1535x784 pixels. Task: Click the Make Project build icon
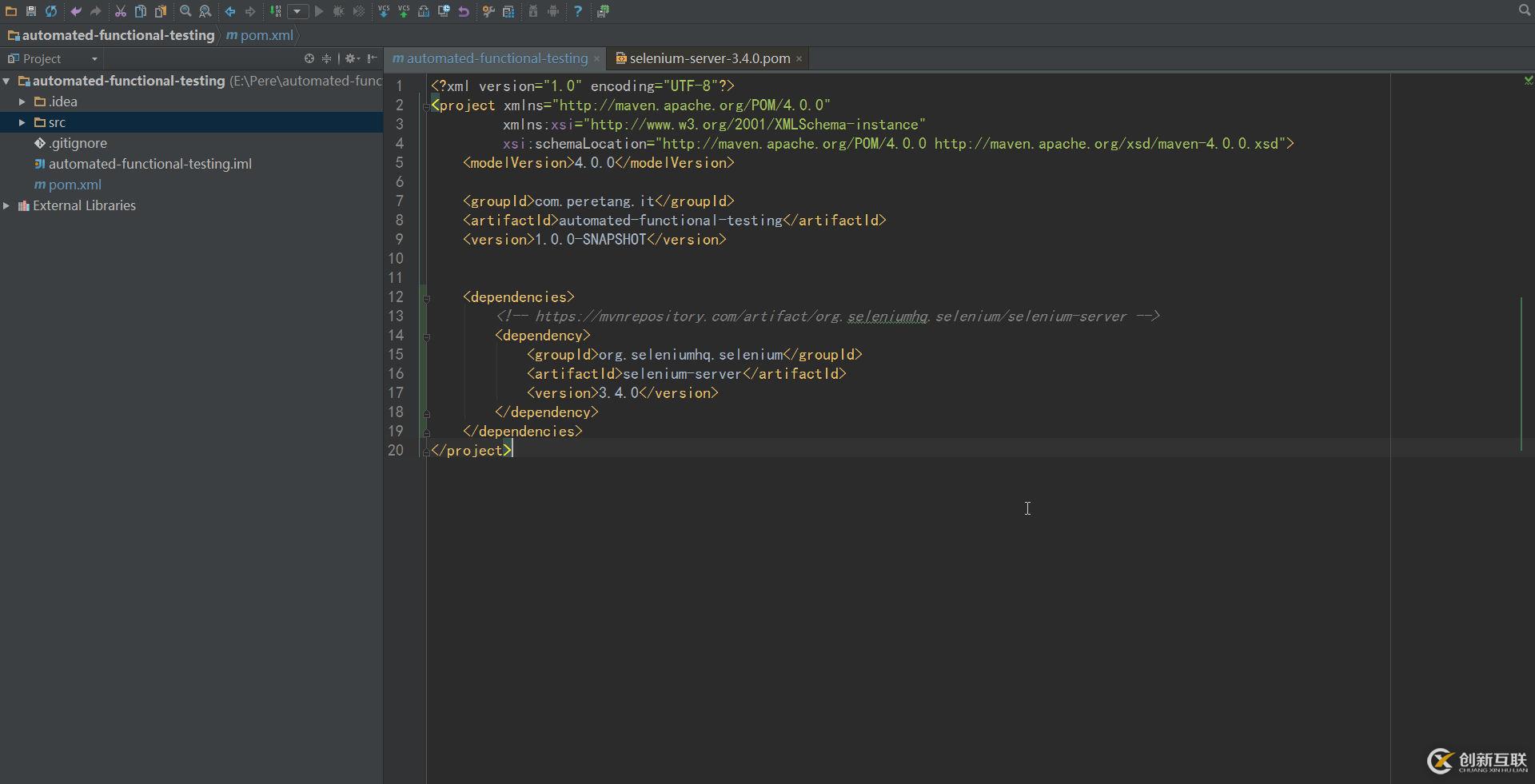coord(275,11)
